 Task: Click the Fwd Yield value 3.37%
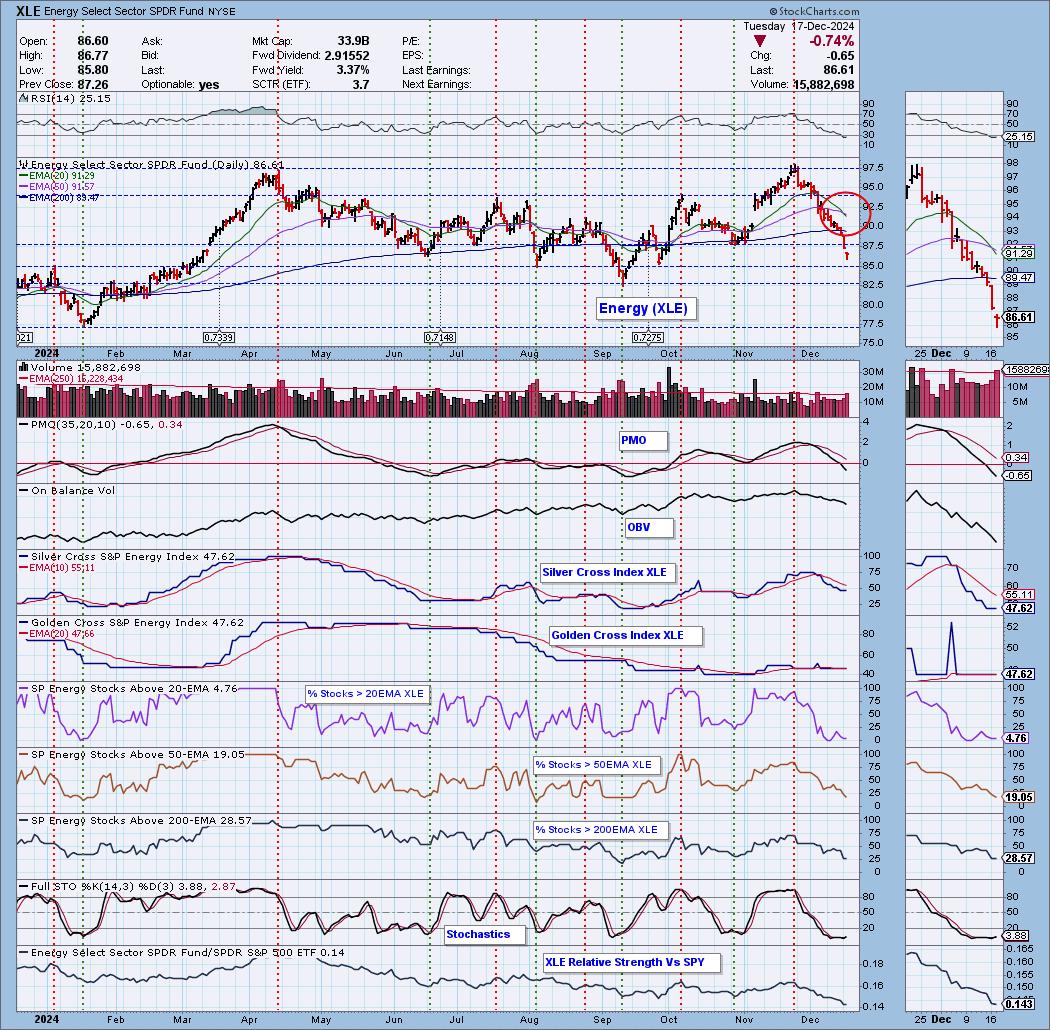pos(353,70)
